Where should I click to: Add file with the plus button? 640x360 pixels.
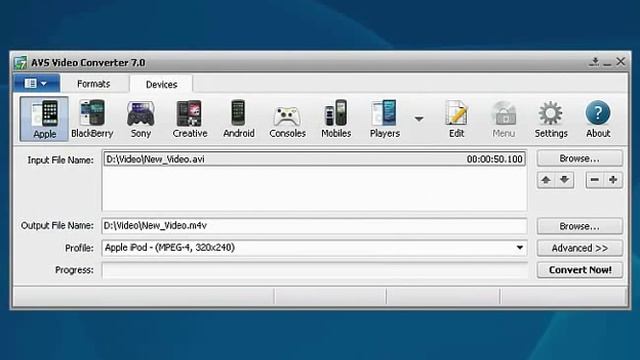pos(613,180)
